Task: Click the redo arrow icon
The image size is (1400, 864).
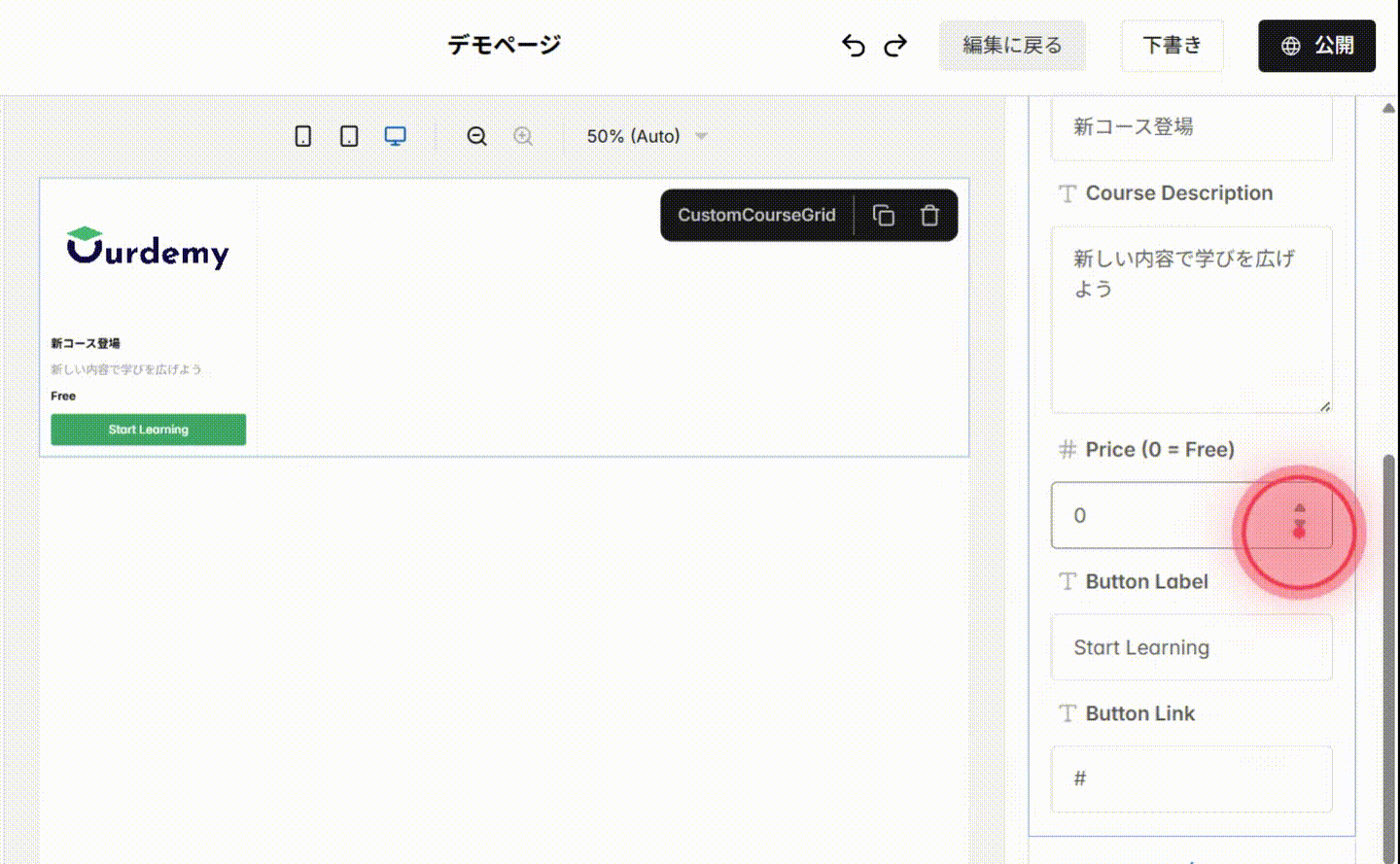Action: pyautogui.click(x=894, y=46)
